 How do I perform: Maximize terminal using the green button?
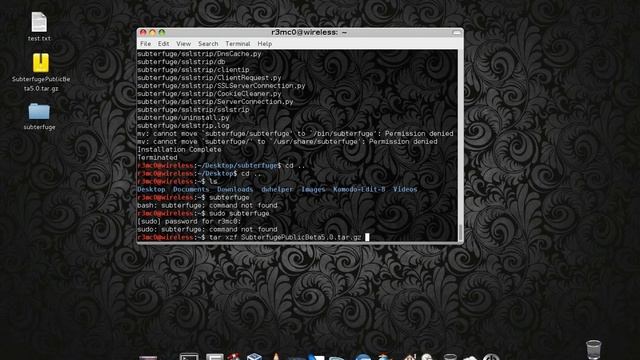(162, 33)
